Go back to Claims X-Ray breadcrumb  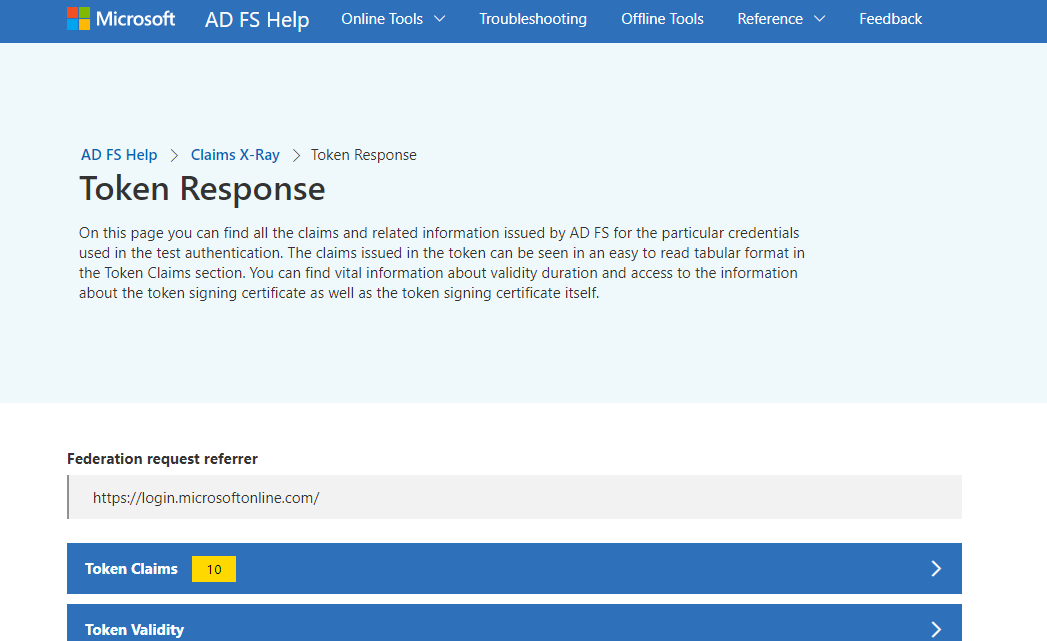235,155
